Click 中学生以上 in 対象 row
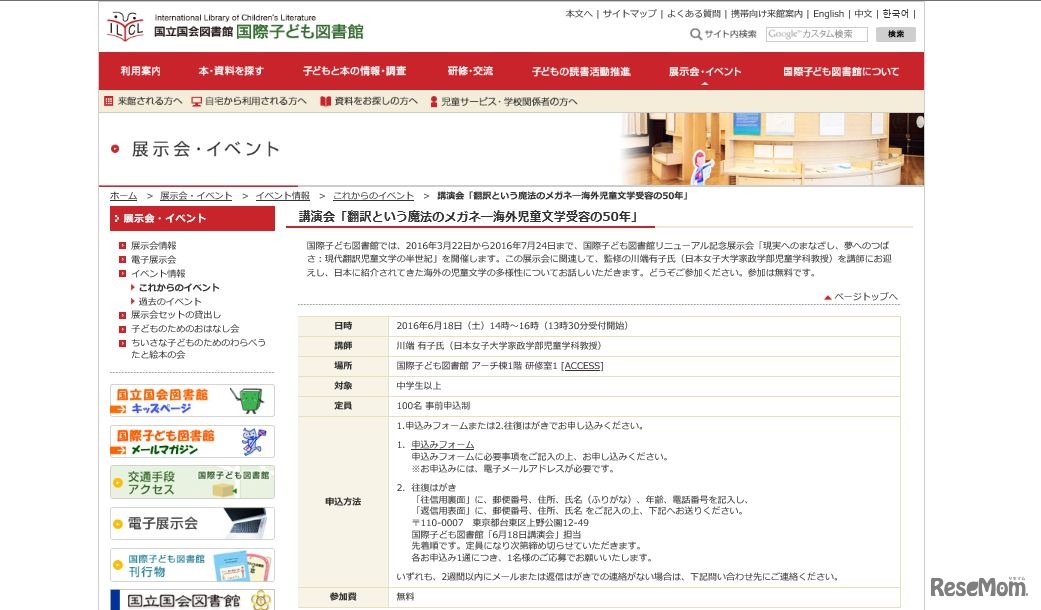The height and width of the screenshot is (610, 1041). pyautogui.click(x=419, y=386)
